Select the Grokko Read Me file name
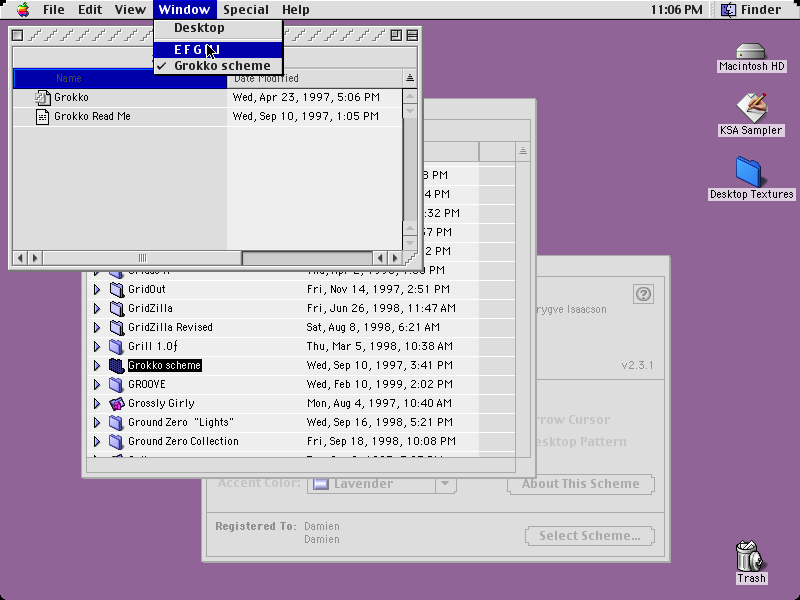 92,116
